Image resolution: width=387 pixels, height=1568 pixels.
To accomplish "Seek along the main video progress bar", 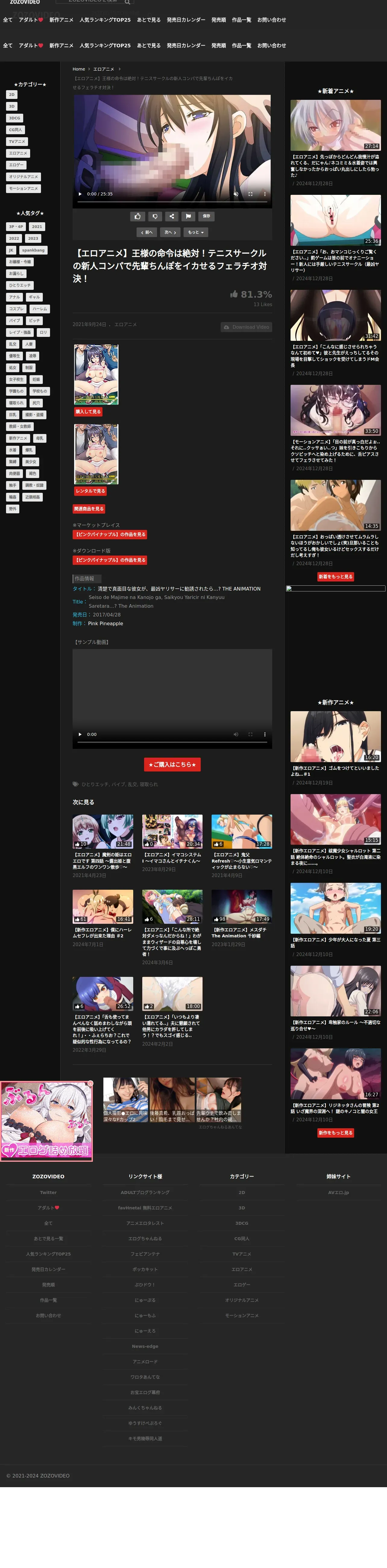I will tap(172, 201).
